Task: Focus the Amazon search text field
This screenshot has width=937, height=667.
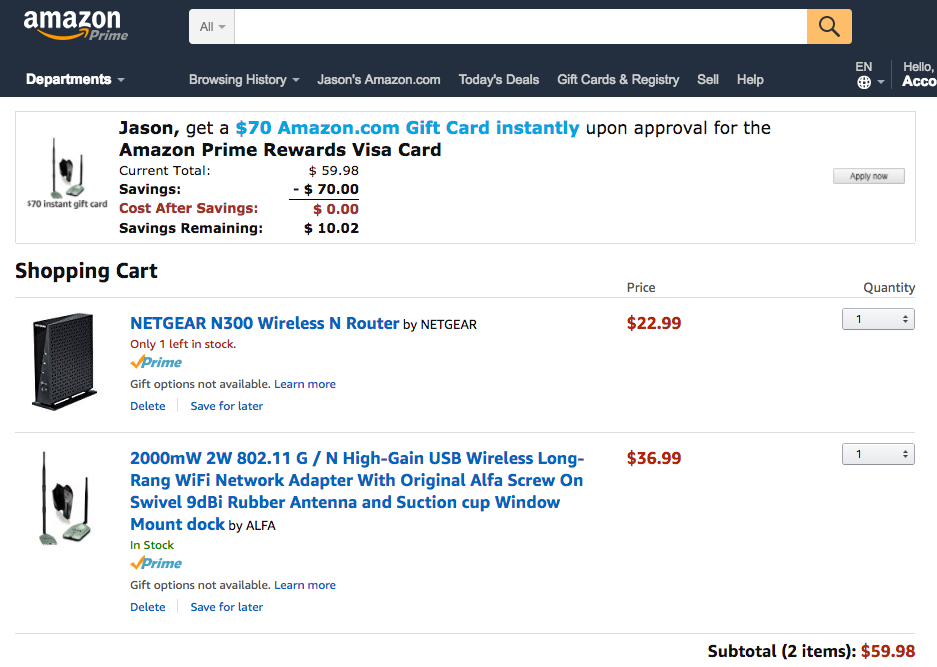Action: click(520, 27)
